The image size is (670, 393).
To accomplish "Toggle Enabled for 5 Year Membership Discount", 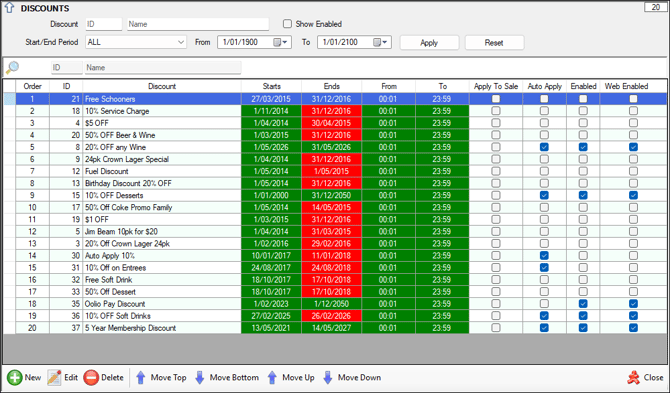I will (x=583, y=328).
